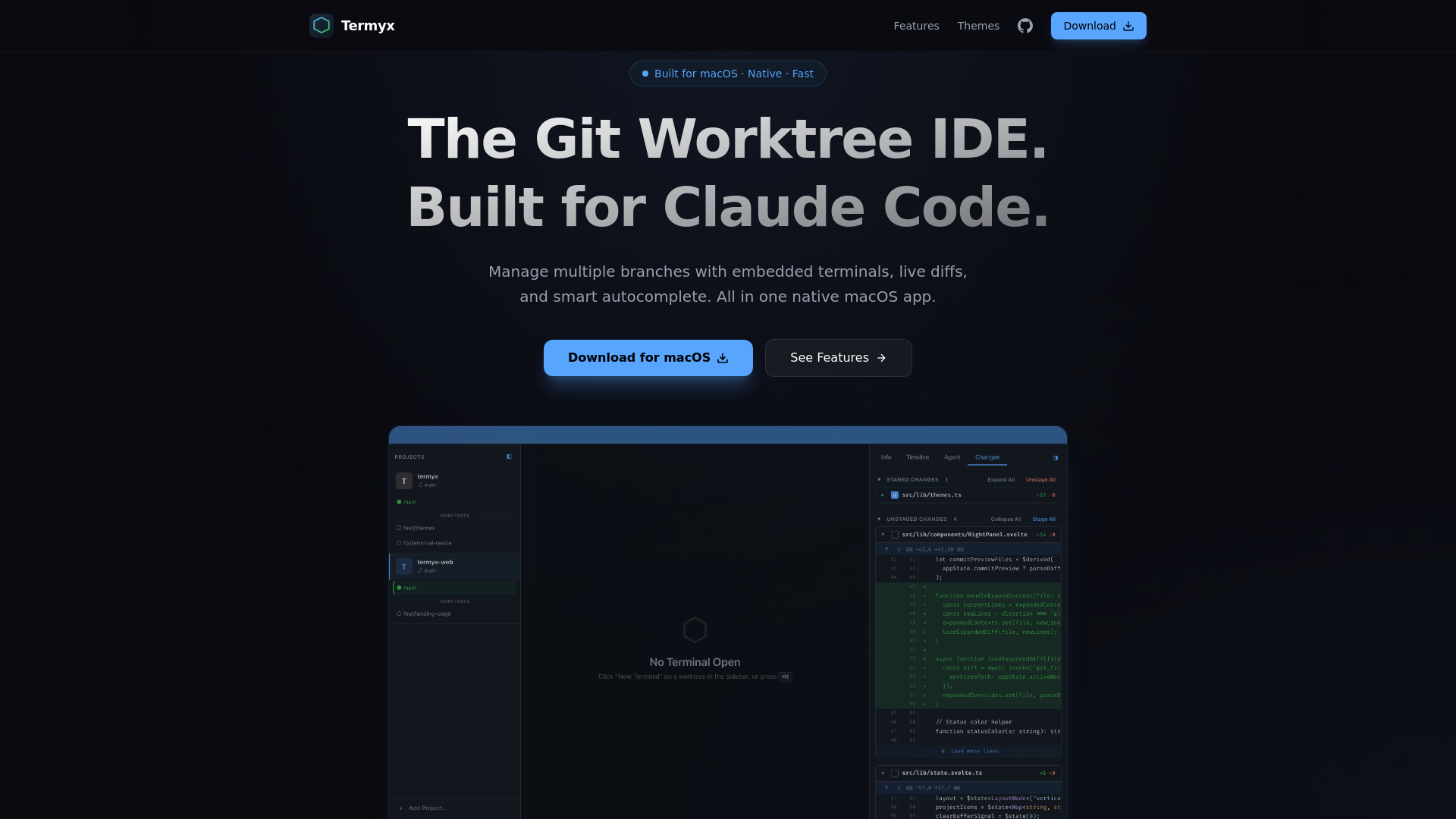The height and width of the screenshot is (819, 1456).
Task: Select main branch under termyx project
Action: 455,502
